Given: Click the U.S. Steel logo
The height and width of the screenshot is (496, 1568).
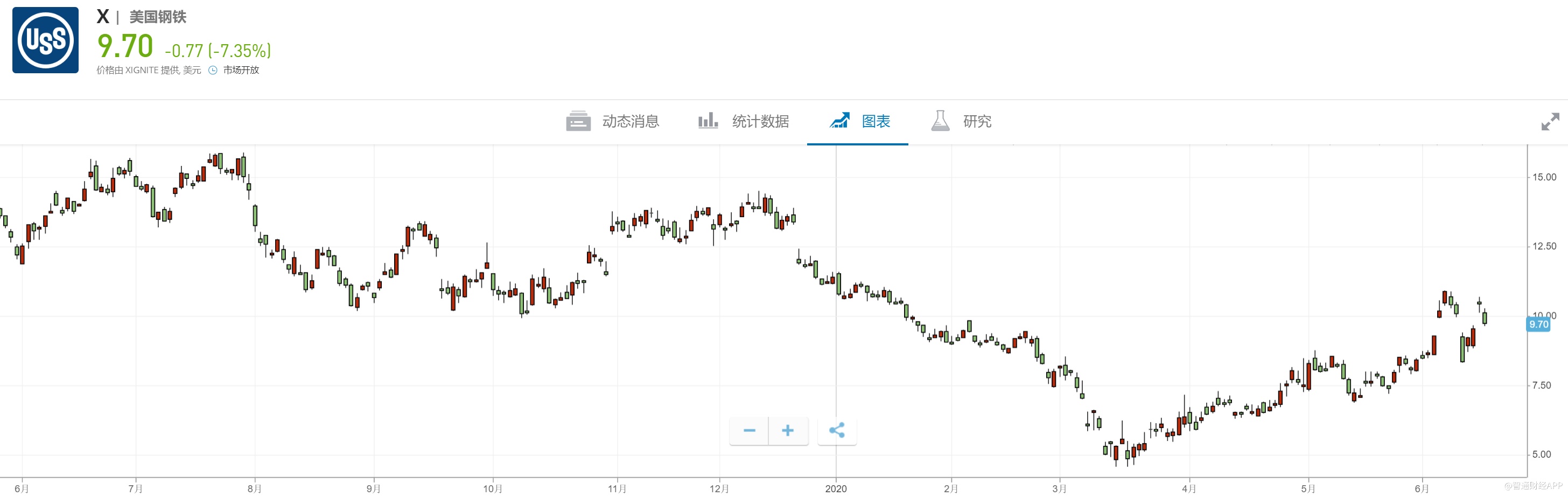Looking at the screenshot, I should click(46, 40).
